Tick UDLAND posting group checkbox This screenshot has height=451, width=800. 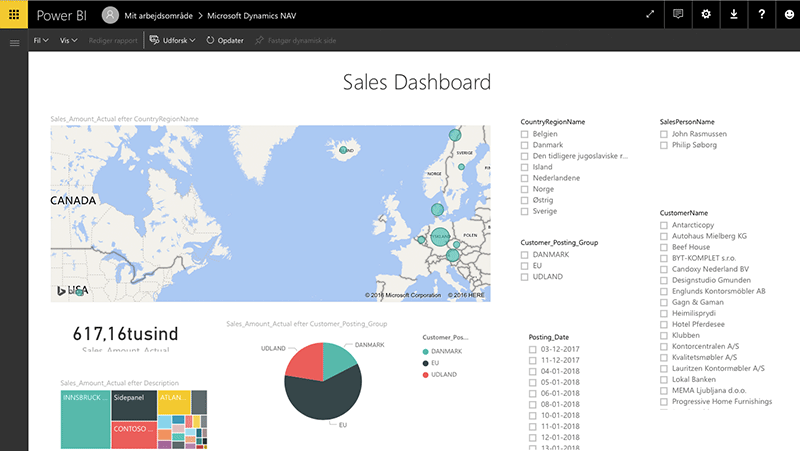(524, 277)
